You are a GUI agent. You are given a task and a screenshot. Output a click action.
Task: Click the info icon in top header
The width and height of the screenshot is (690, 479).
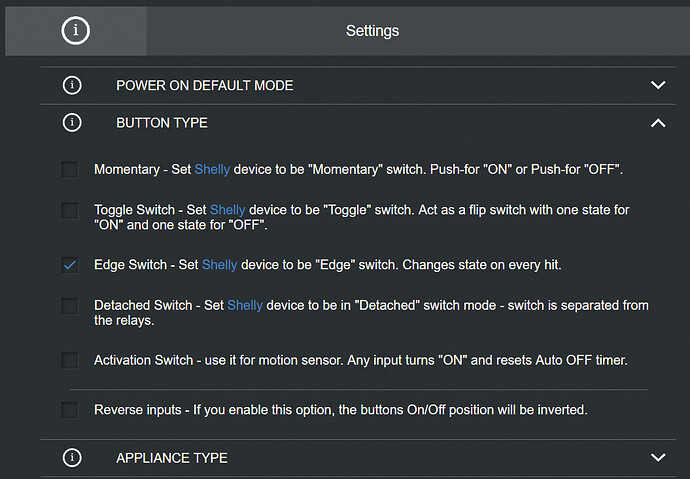(75, 31)
